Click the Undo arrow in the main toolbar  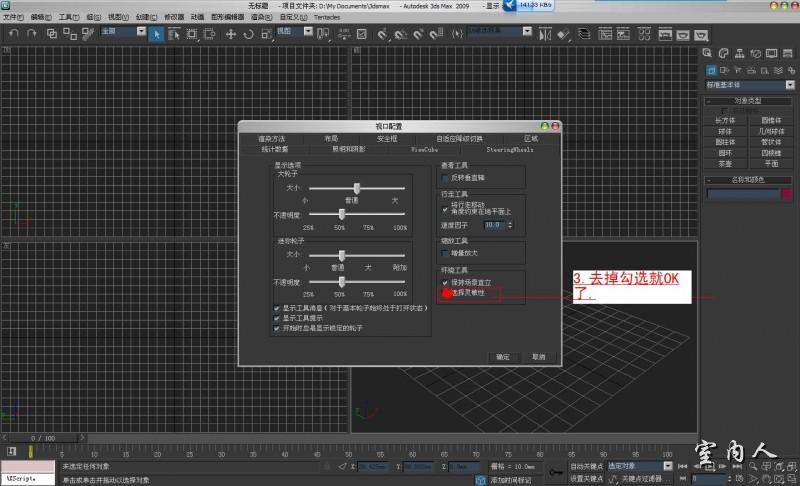[13, 33]
